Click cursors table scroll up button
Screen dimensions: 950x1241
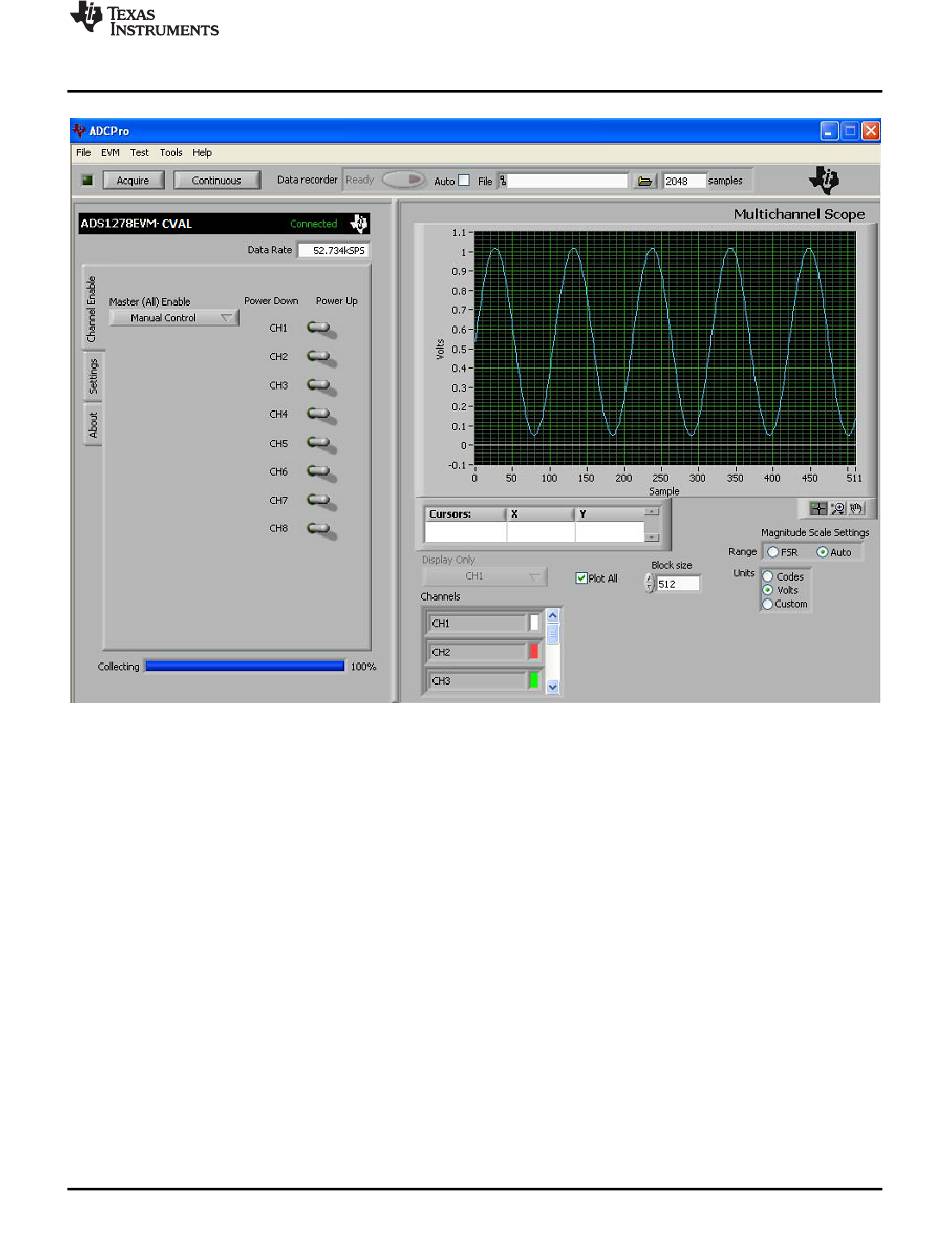click(653, 511)
